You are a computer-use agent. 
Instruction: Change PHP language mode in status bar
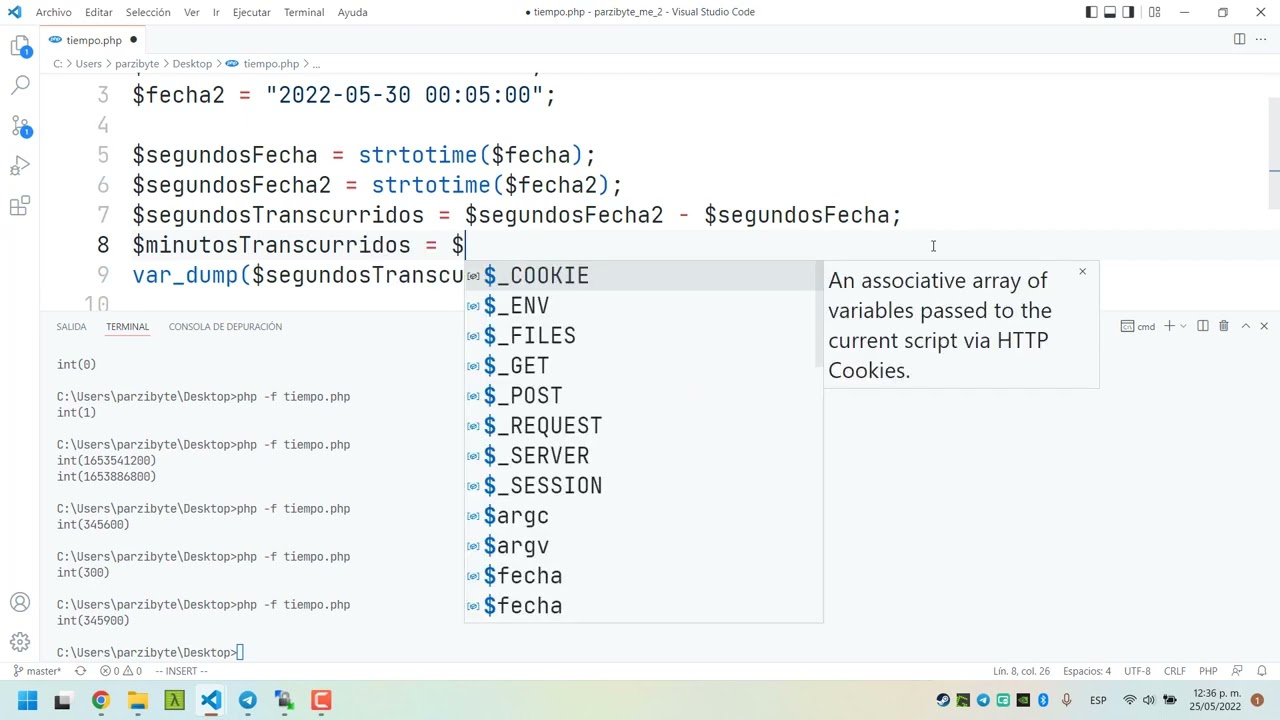1208,671
